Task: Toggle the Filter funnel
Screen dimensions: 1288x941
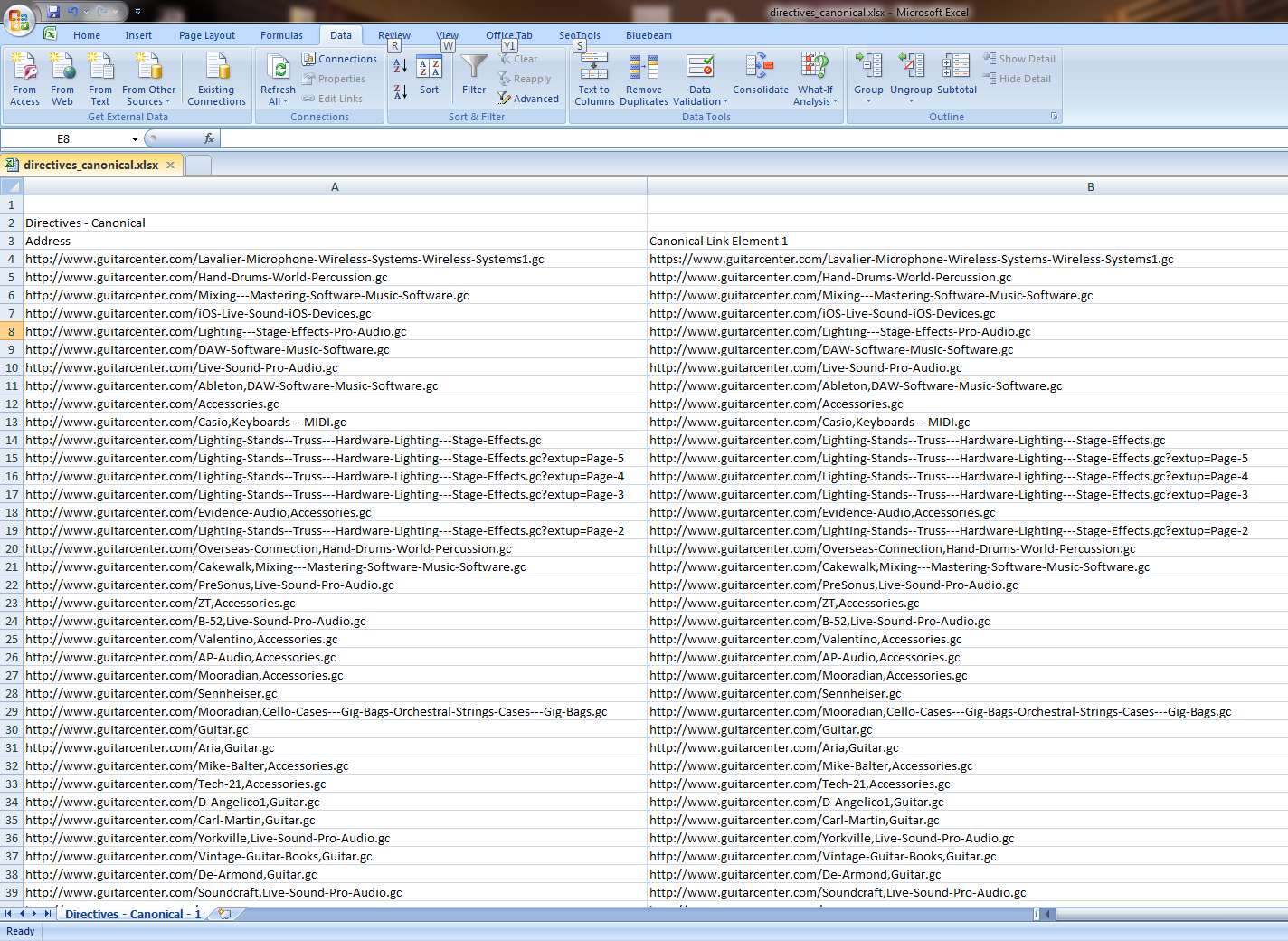Action: 474,74
